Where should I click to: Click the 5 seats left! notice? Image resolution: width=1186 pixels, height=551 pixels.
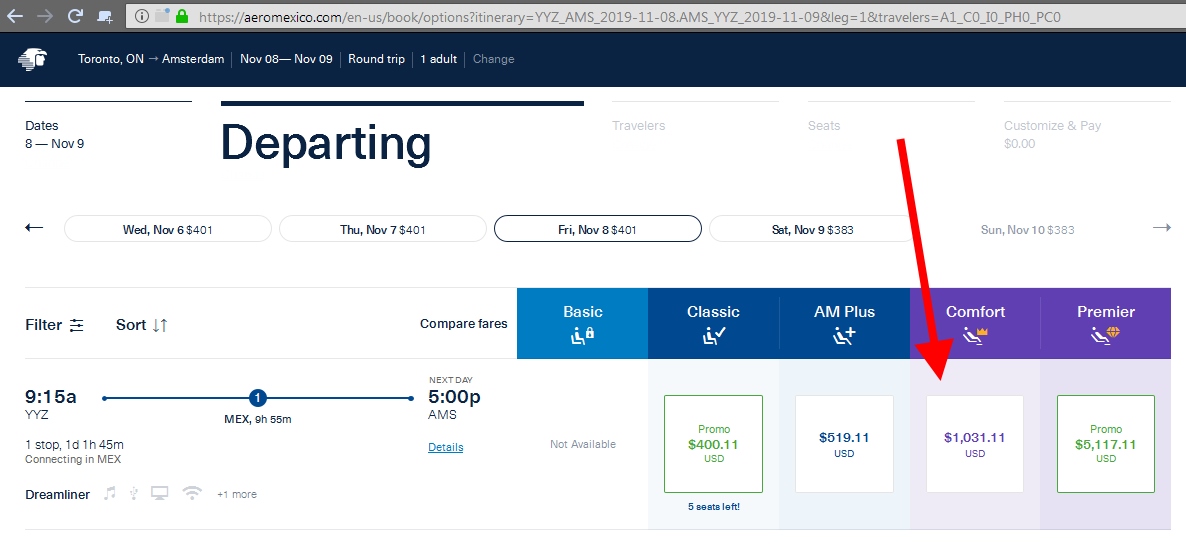(x=713, y=506)
